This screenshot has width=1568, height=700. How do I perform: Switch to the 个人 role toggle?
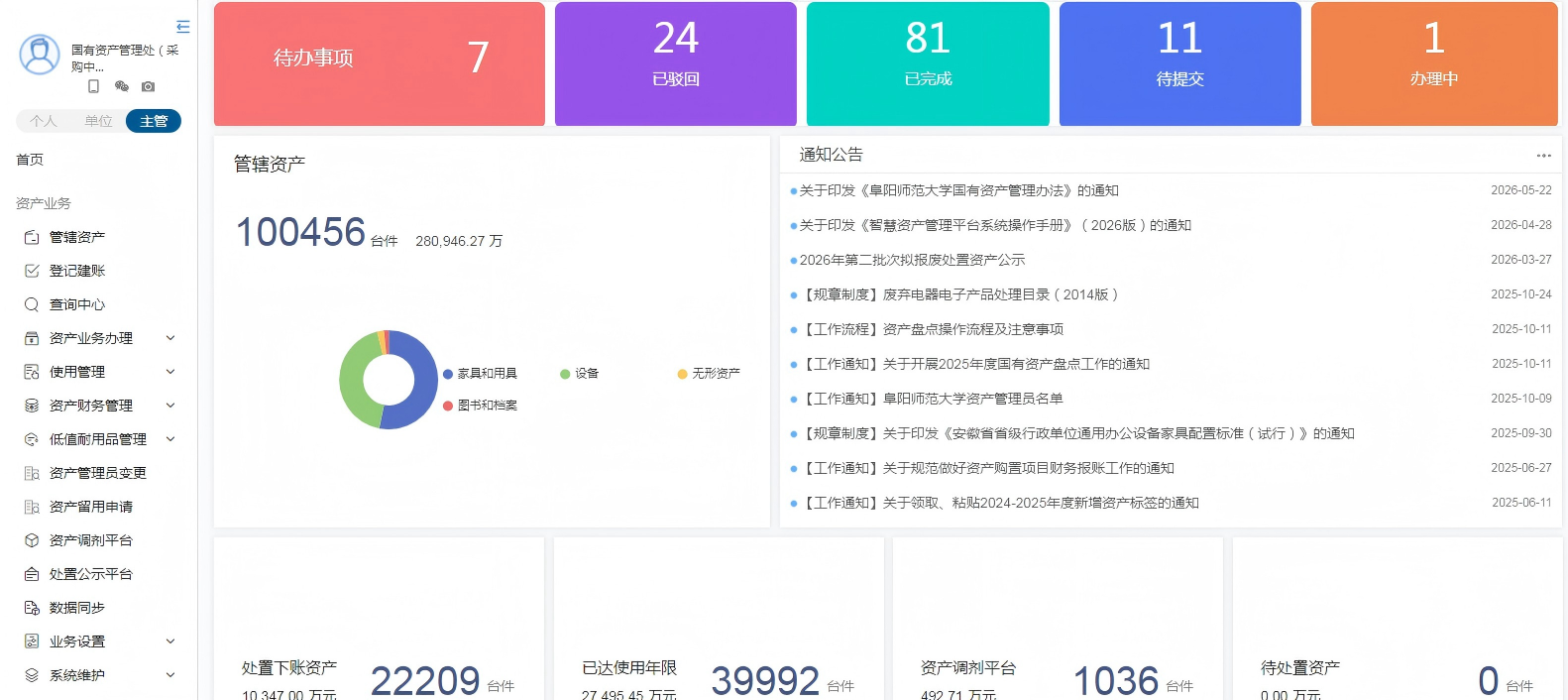[x=44, y=121]
